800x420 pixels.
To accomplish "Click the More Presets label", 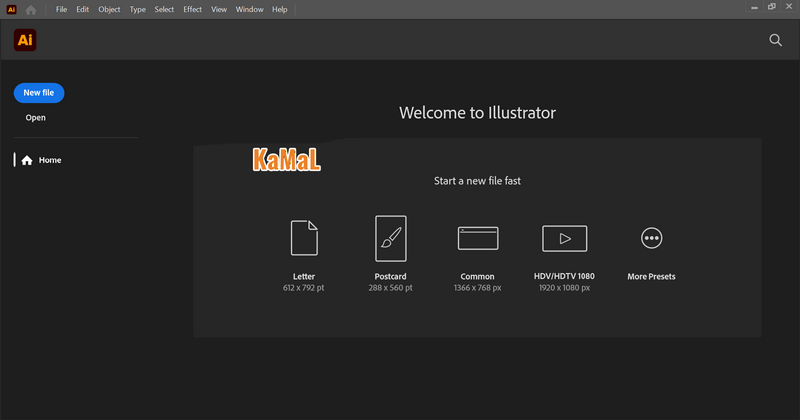I will 652,276.
